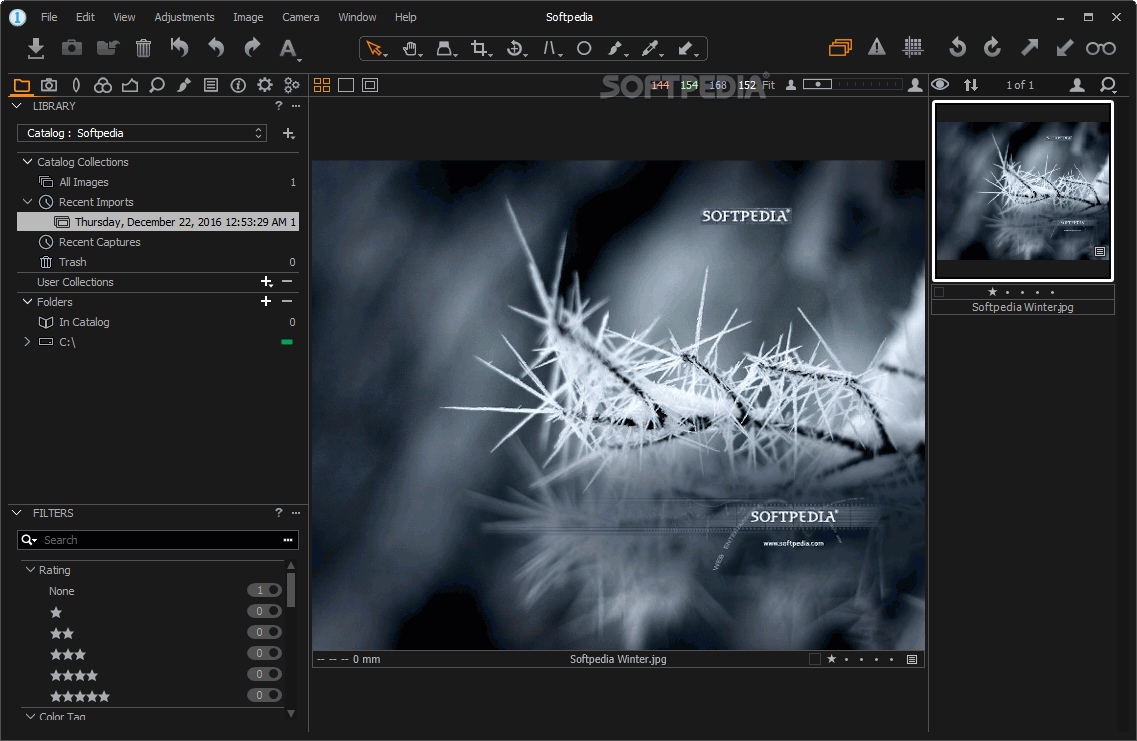Image resolution: width=1137 pixels, height=741 pixels.
Task: Add new catalog with plus button
Action: pos(289,133)
